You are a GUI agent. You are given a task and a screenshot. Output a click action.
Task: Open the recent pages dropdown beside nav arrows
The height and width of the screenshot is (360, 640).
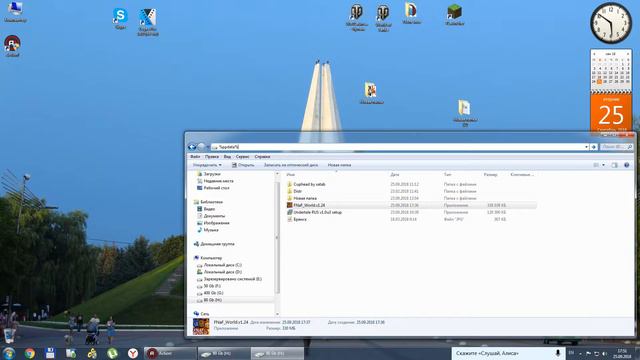[x=207, y=147]
